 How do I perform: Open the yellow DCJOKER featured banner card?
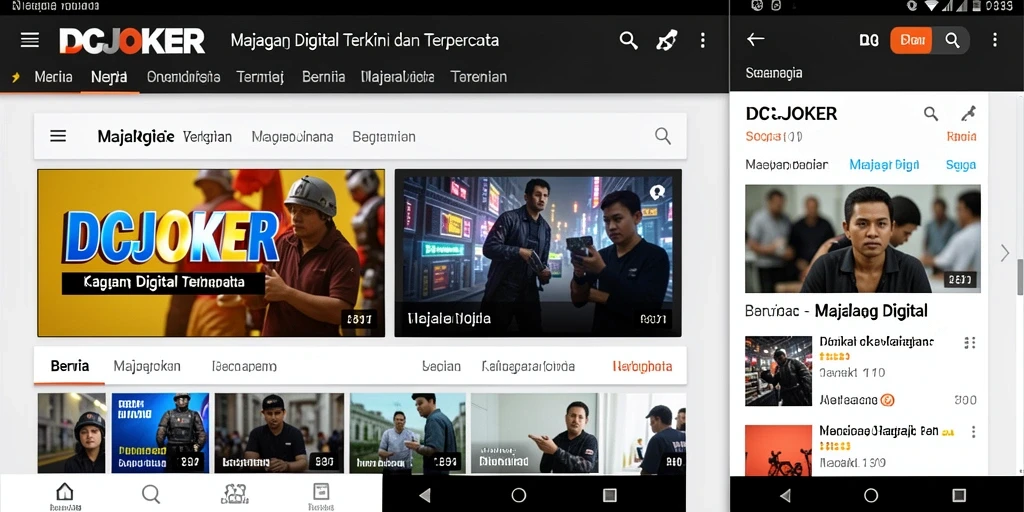tap(211, 253)
